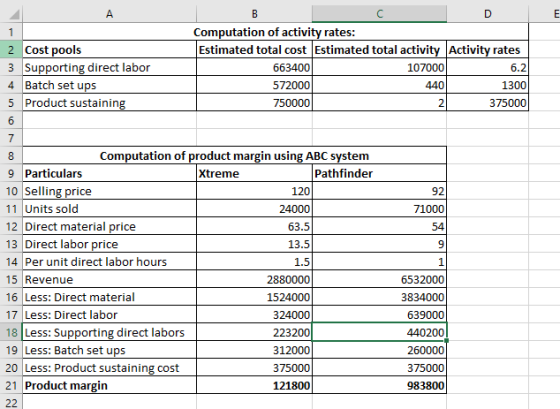The image size is (560, 409).
Task: Click the select-all corner triangle
Action: pyautogui.click(x=14, y=15)
